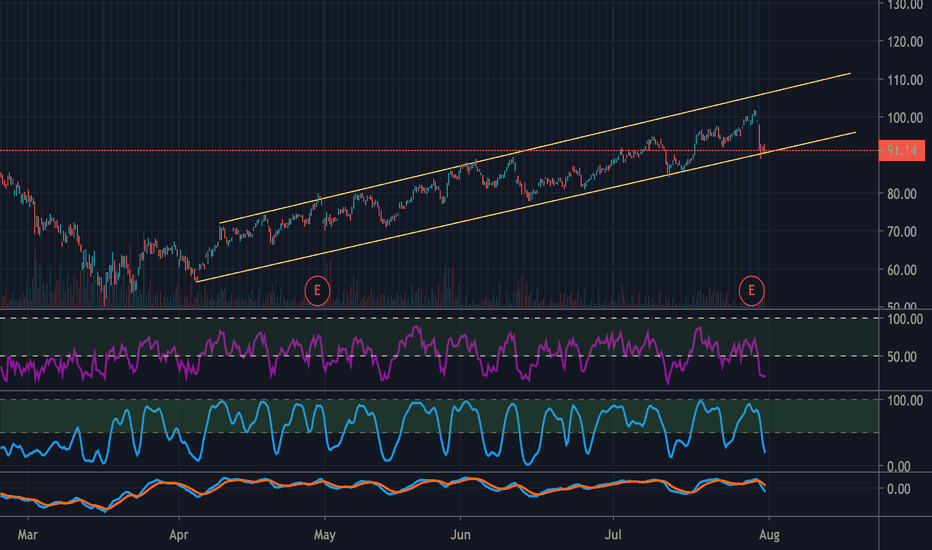Click the 100.00 label on main price axis

point(905,118)
